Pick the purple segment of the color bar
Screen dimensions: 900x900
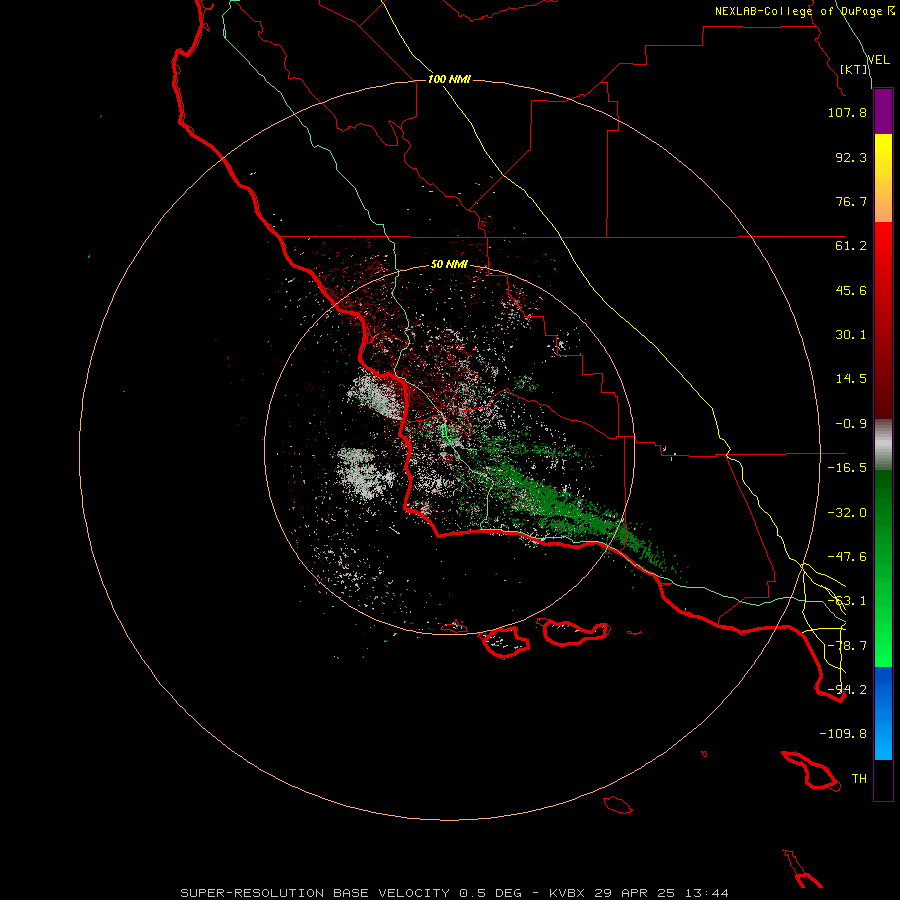click(883, 112)
